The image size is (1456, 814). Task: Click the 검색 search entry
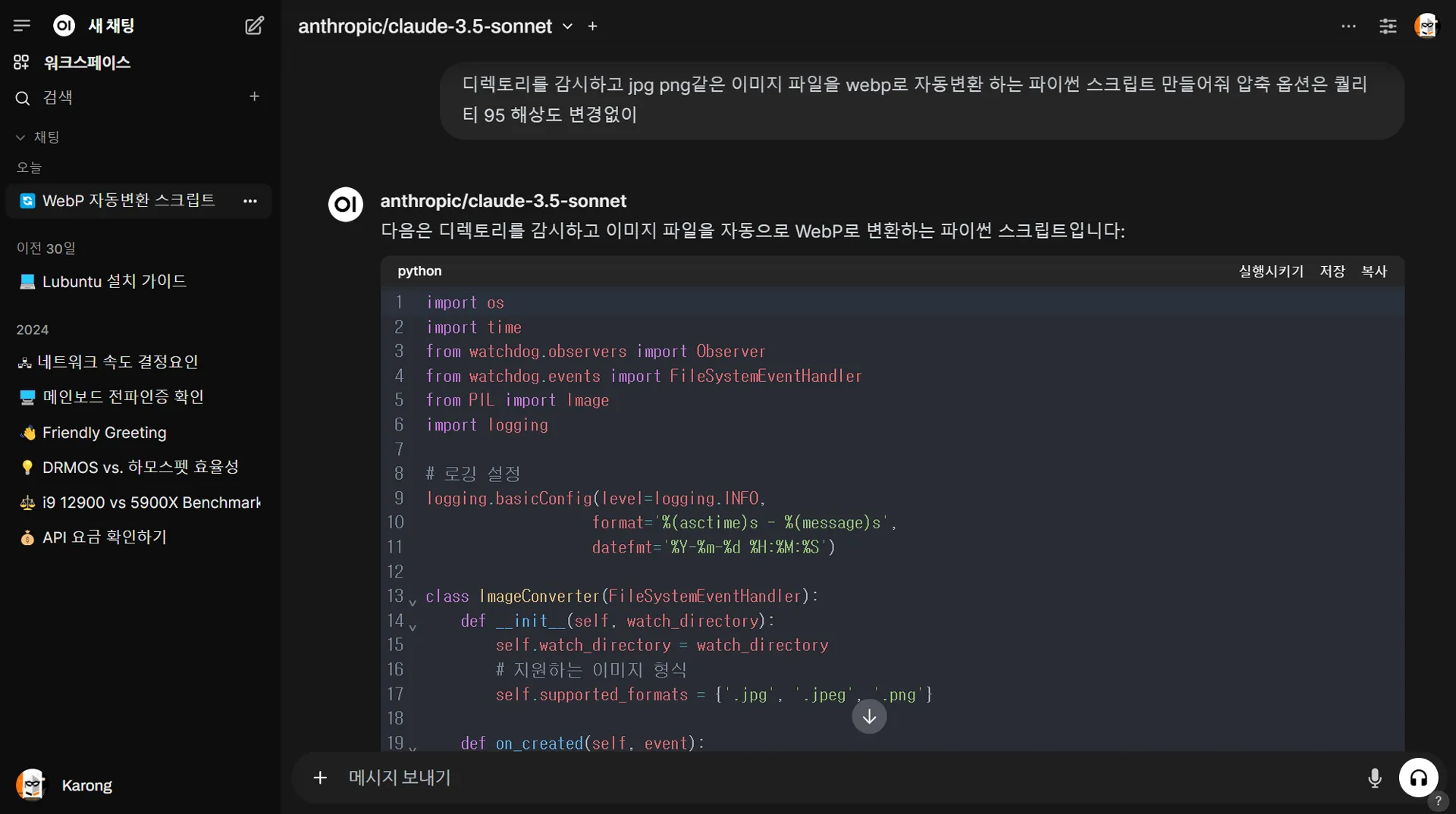58,97
